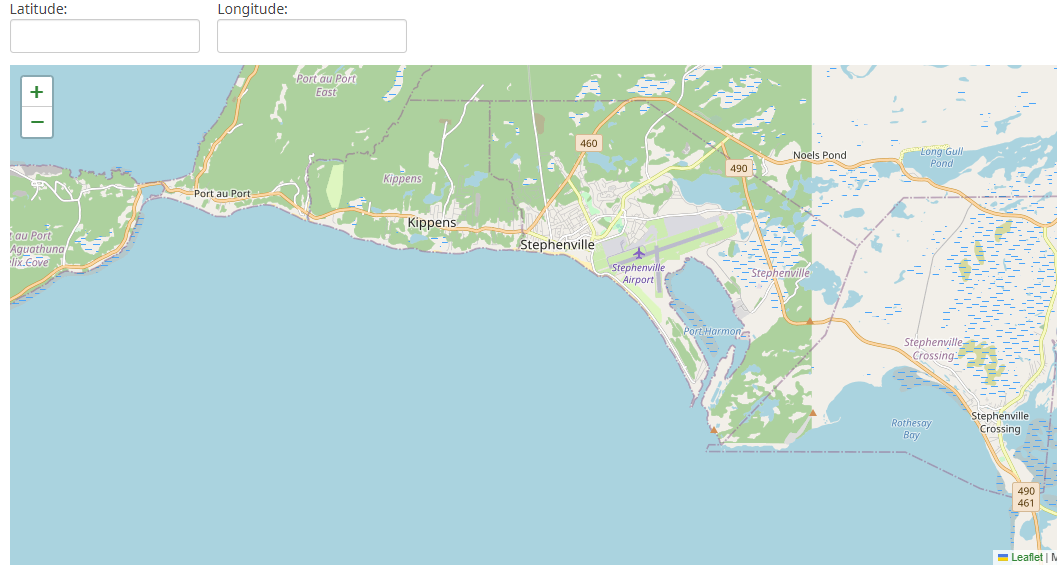Click the Rothesay Bay water label
1057x568 pixels.
(911, 429)
